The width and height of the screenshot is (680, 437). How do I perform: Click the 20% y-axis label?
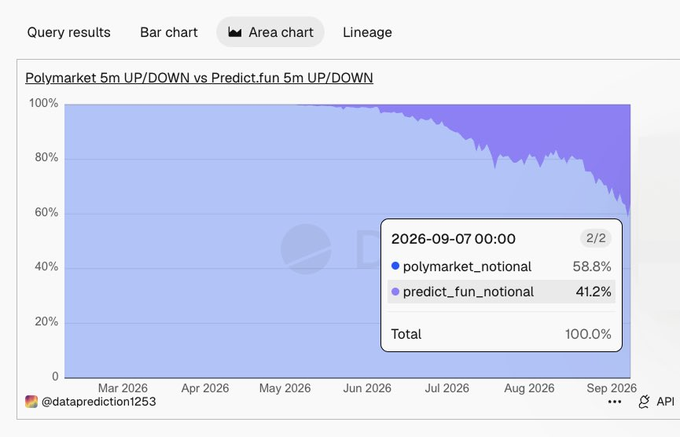pos(46,322)
